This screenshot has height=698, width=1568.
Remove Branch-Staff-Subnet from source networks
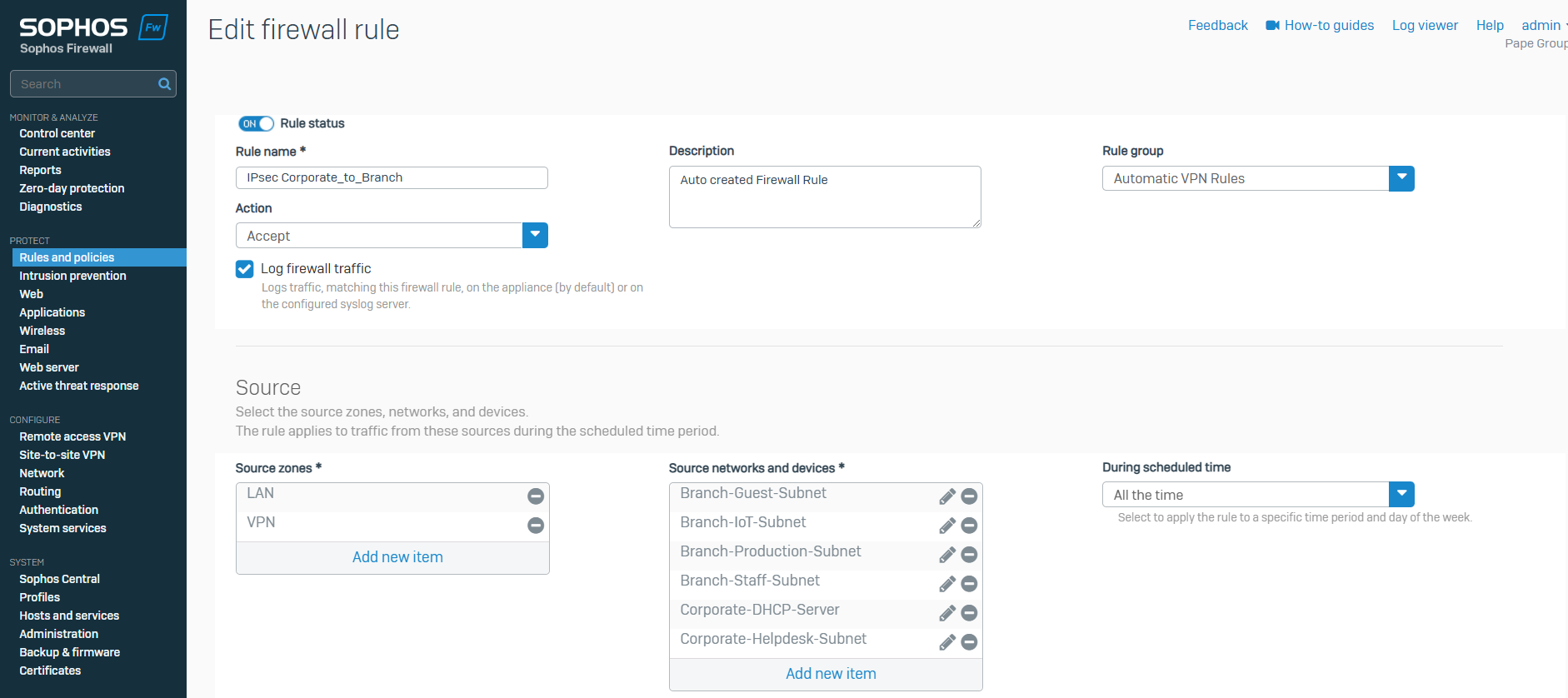point(969,584)
